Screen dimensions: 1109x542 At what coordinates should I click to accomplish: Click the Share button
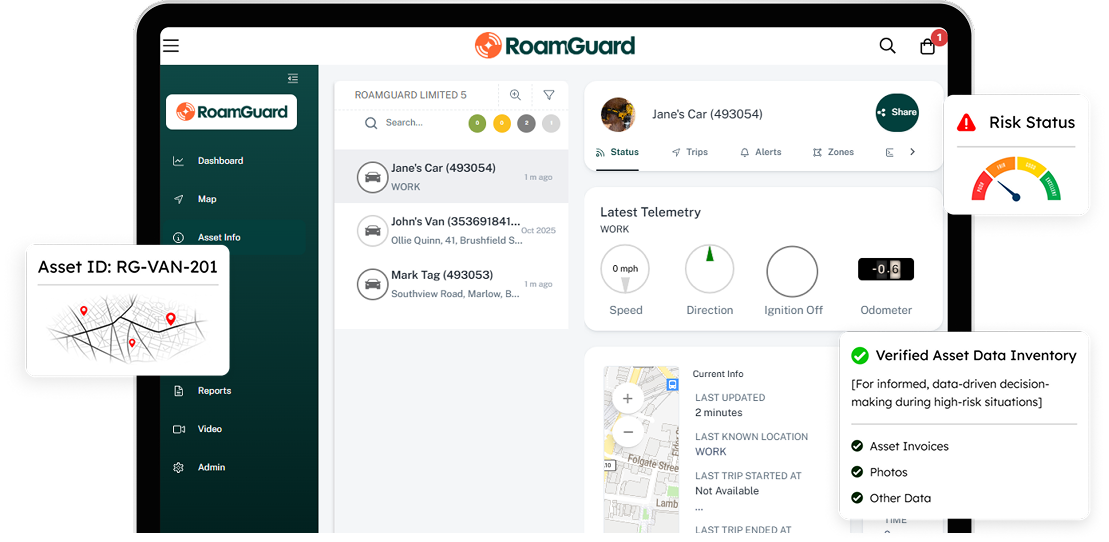897,113
